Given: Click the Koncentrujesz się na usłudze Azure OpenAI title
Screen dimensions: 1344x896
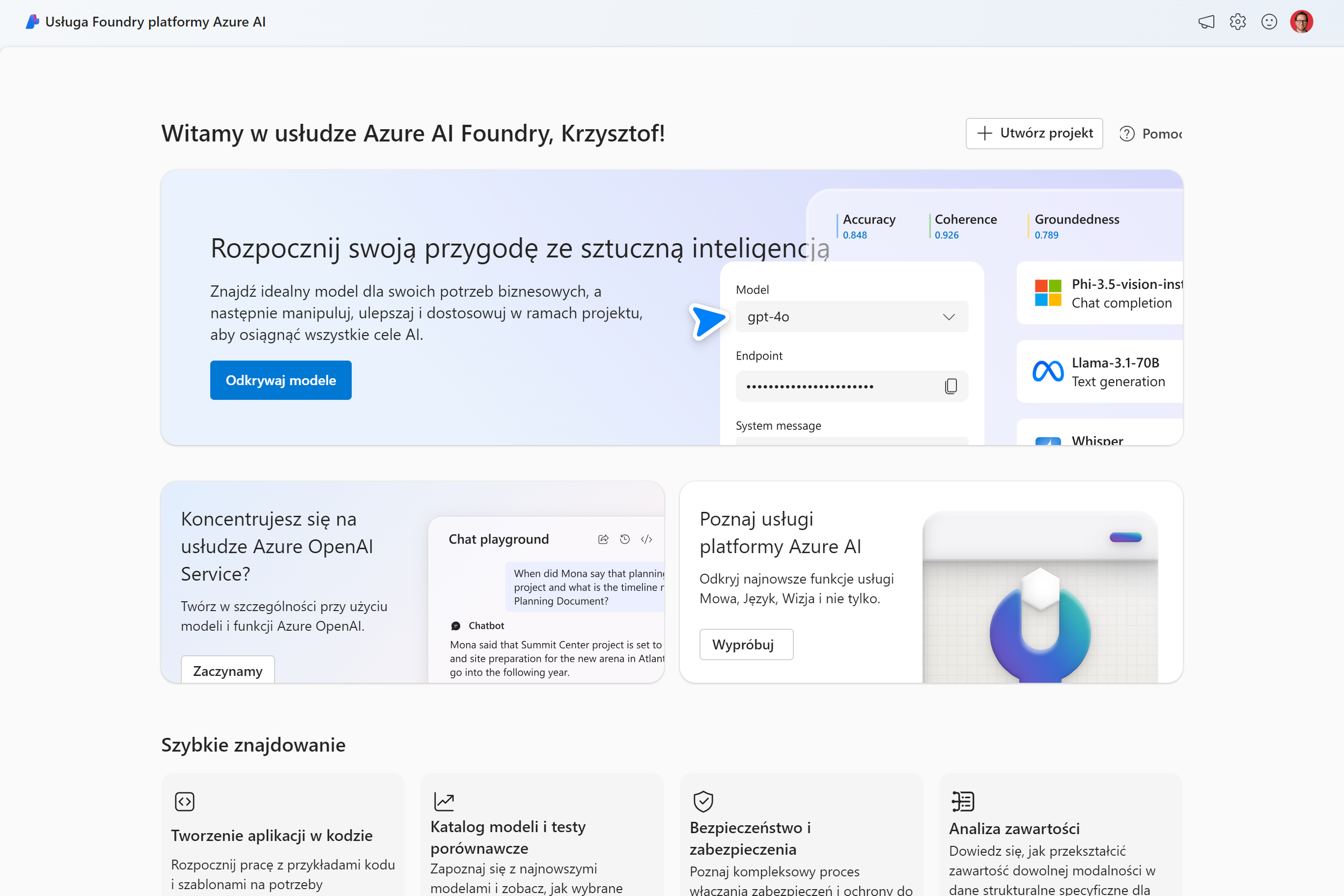Looking at the screenshot, I should coord(277,546).
